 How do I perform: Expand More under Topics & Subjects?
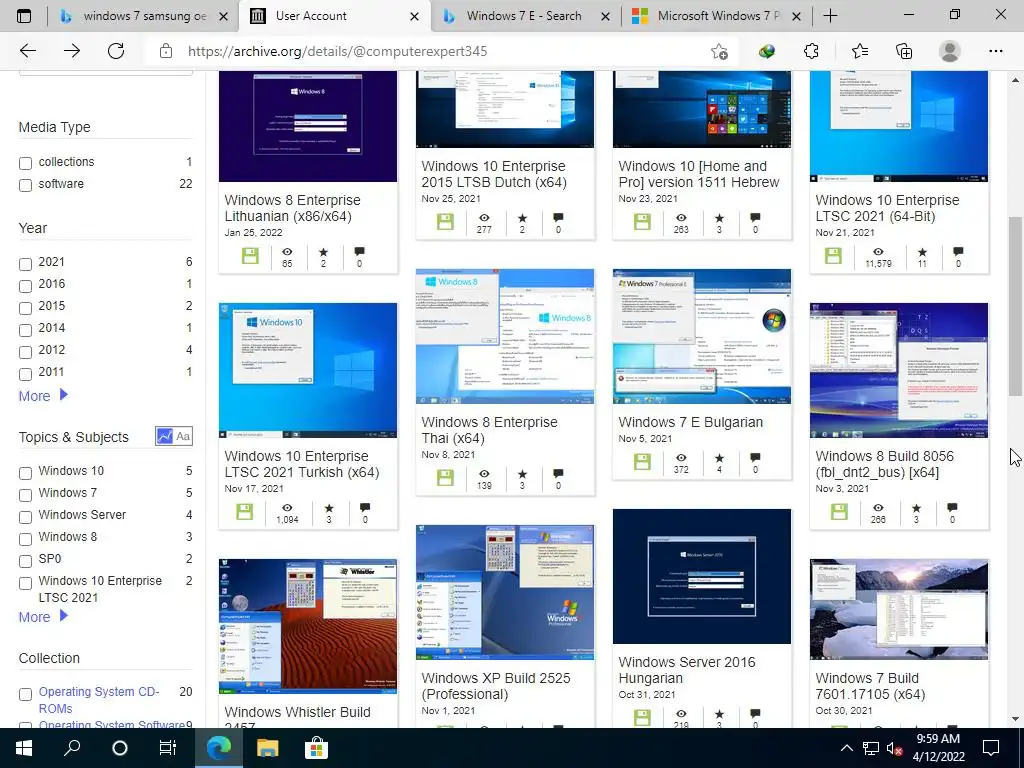[x=43, y=616]
